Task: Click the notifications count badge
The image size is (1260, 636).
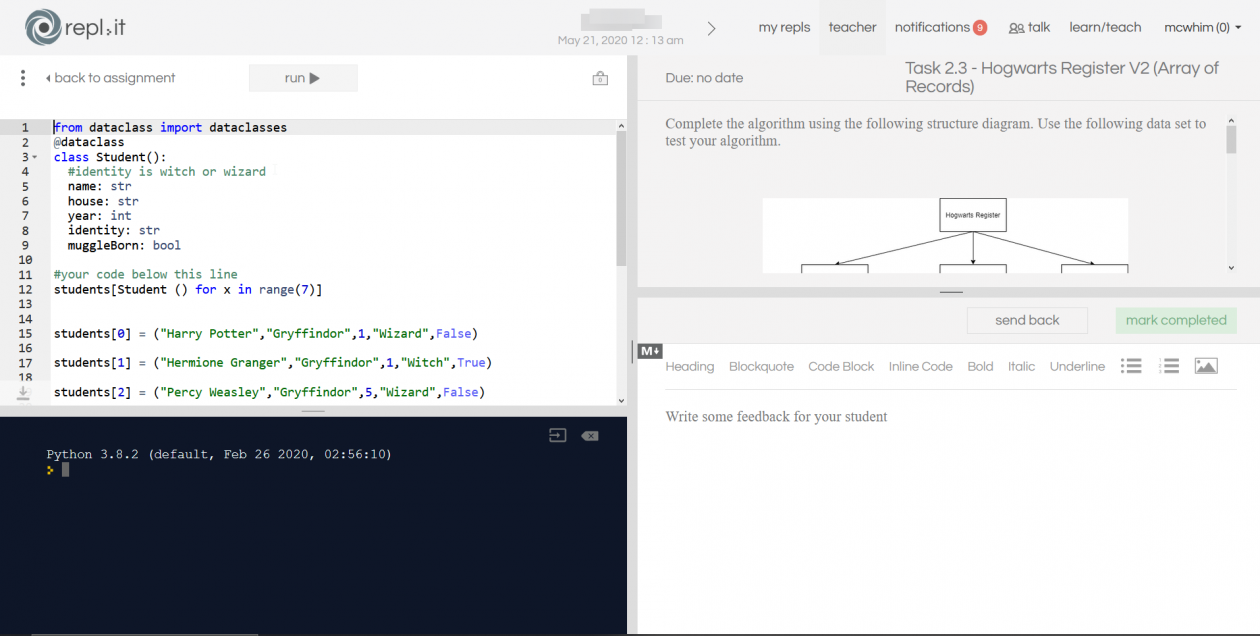Action: click(x=980, y=28)
